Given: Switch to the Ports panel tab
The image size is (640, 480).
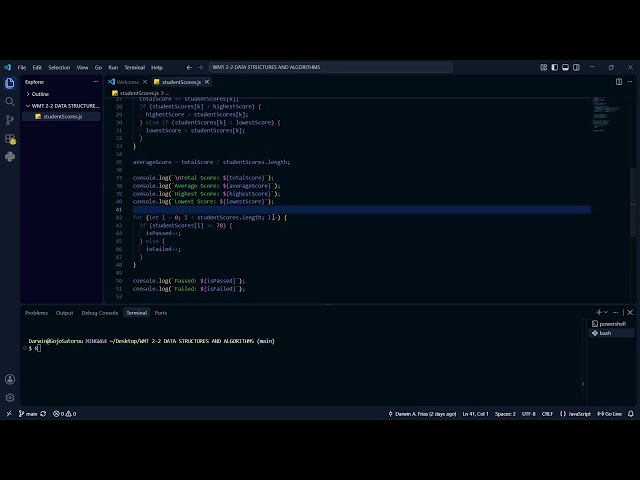Looking at the screenshot, I should tap(161, 313).
